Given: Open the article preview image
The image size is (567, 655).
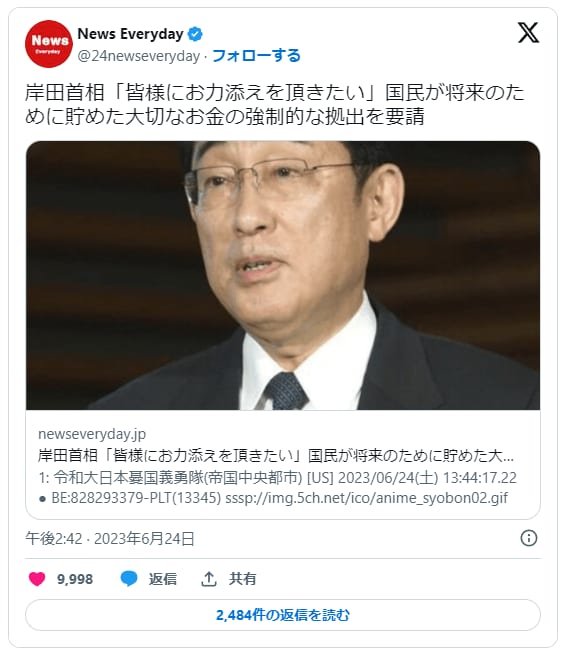Looking at the screenshot, I should click(x=283, y=275).
